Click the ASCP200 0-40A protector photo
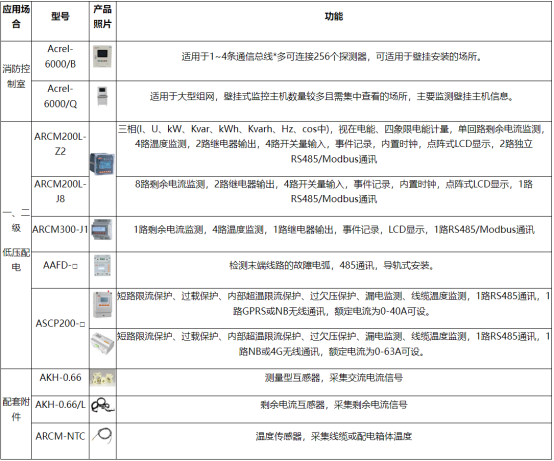The height and width of the screenshot is (461, 554). point(102,305)
